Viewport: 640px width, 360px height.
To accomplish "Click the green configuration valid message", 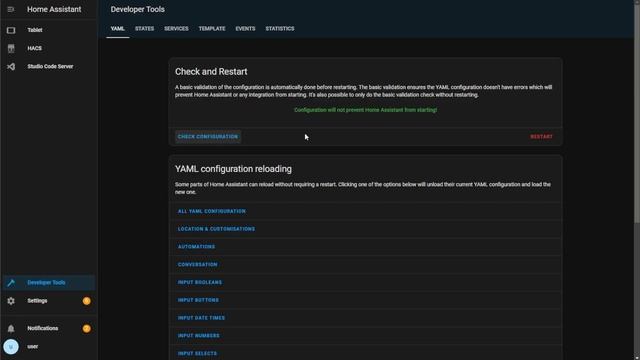I will [365, 110].
